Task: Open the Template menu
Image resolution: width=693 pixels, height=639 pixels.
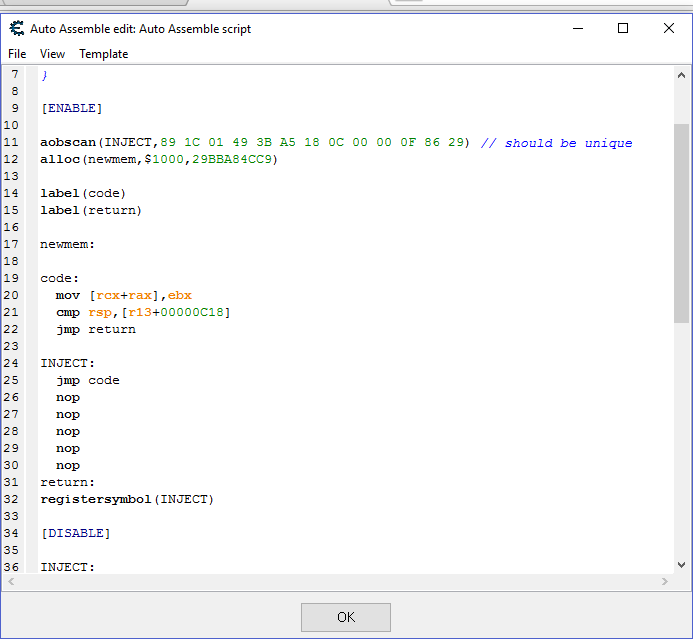Action: (x=104, y=54)
